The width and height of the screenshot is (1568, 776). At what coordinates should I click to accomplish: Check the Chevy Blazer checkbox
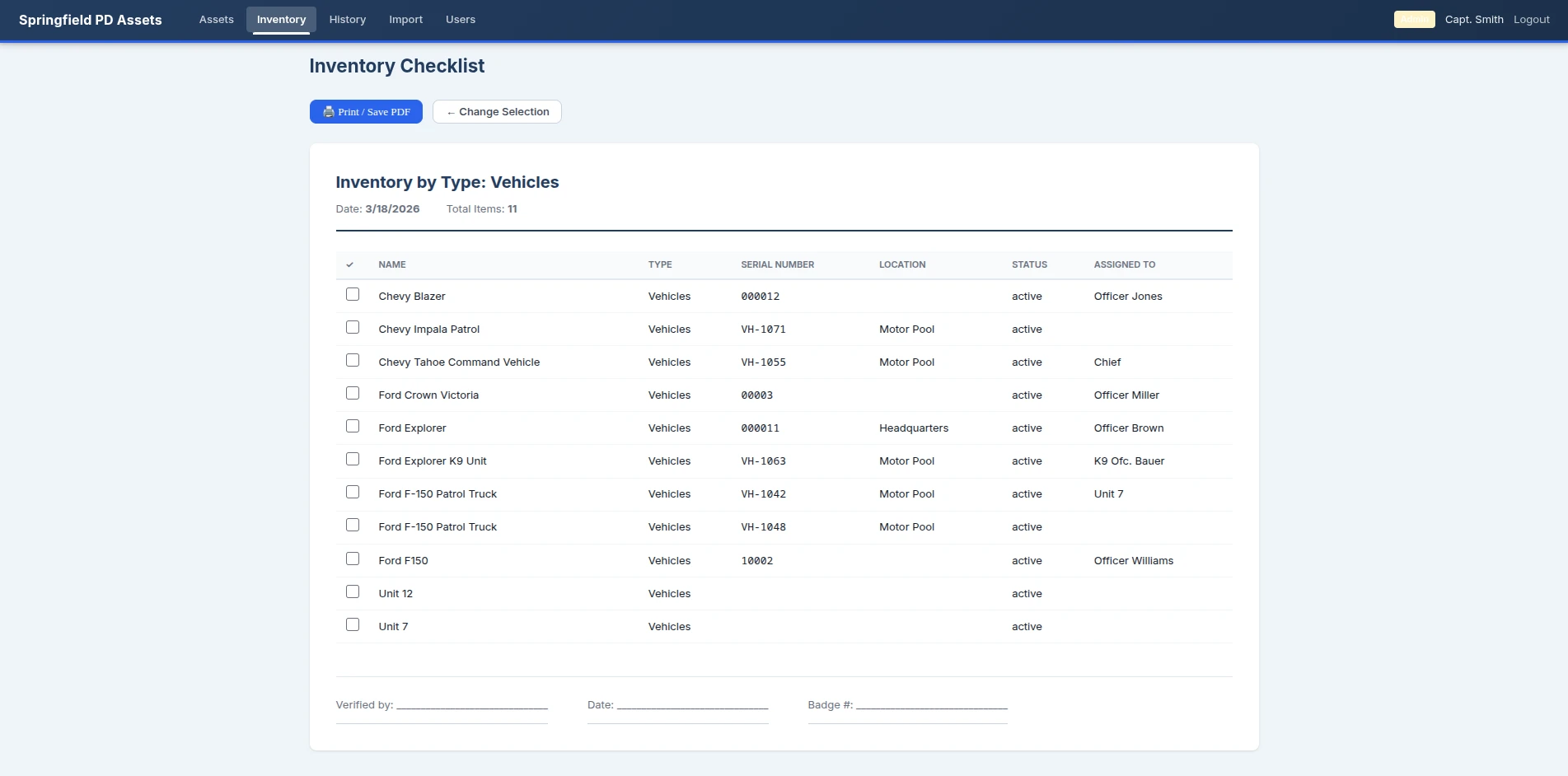point(353,294)
